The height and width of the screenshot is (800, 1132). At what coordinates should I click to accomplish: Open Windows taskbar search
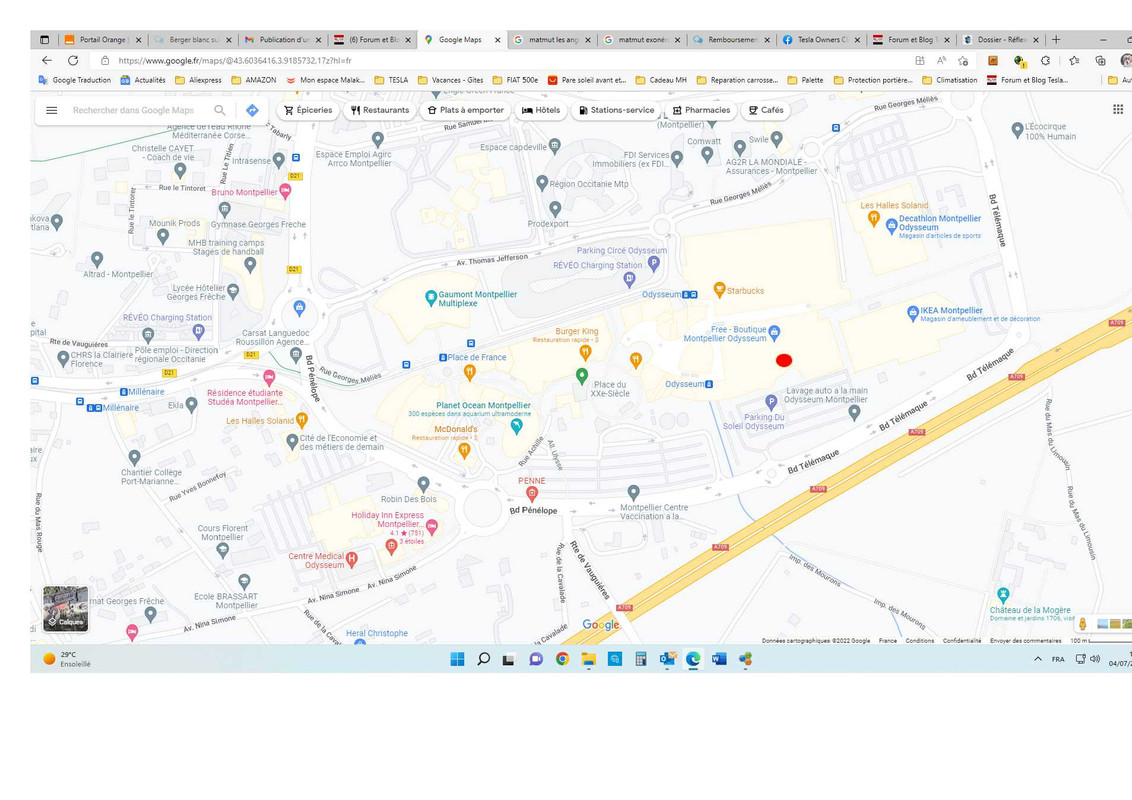tap(484, 658)
